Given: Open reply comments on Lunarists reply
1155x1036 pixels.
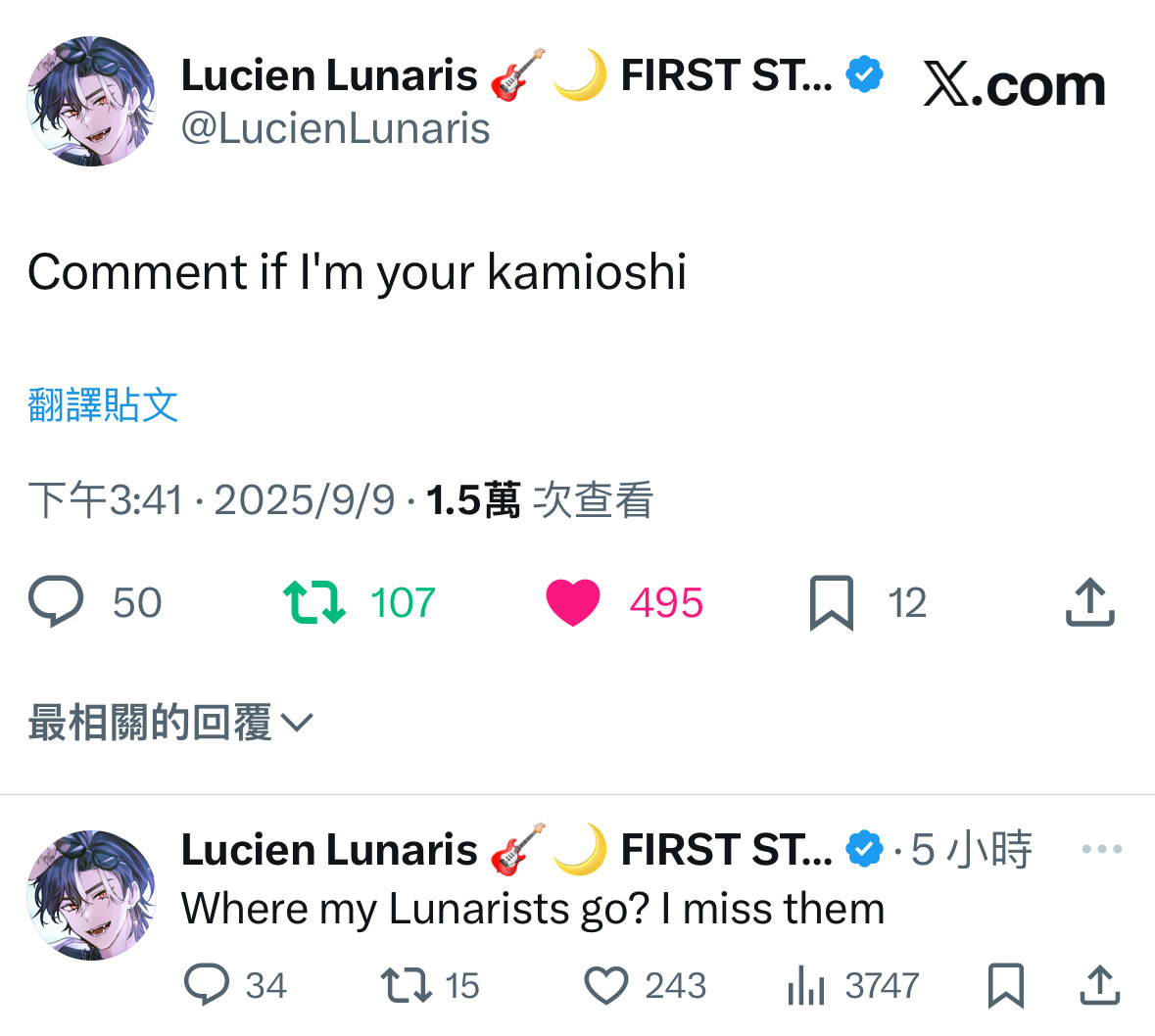Looking at the screenshot, I should tap(207, 985).
